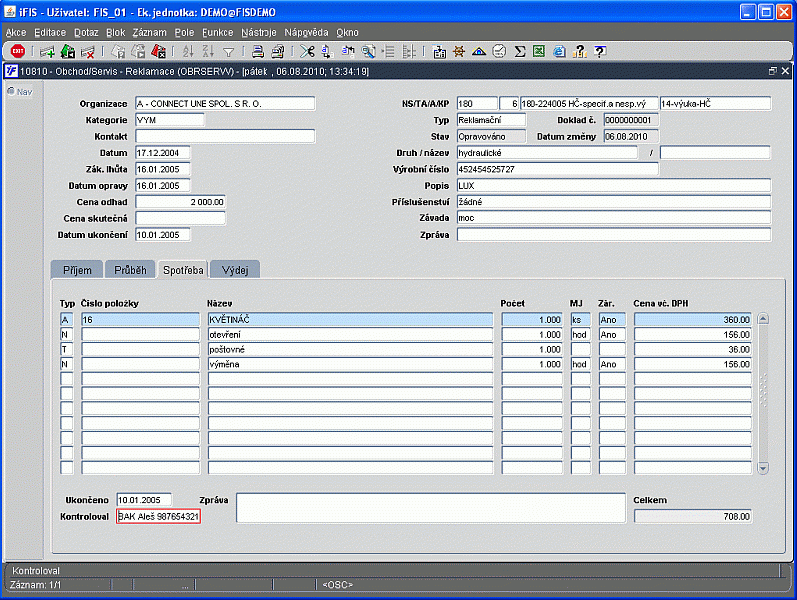
Task: Click the print setup icon
Action: 278,51
